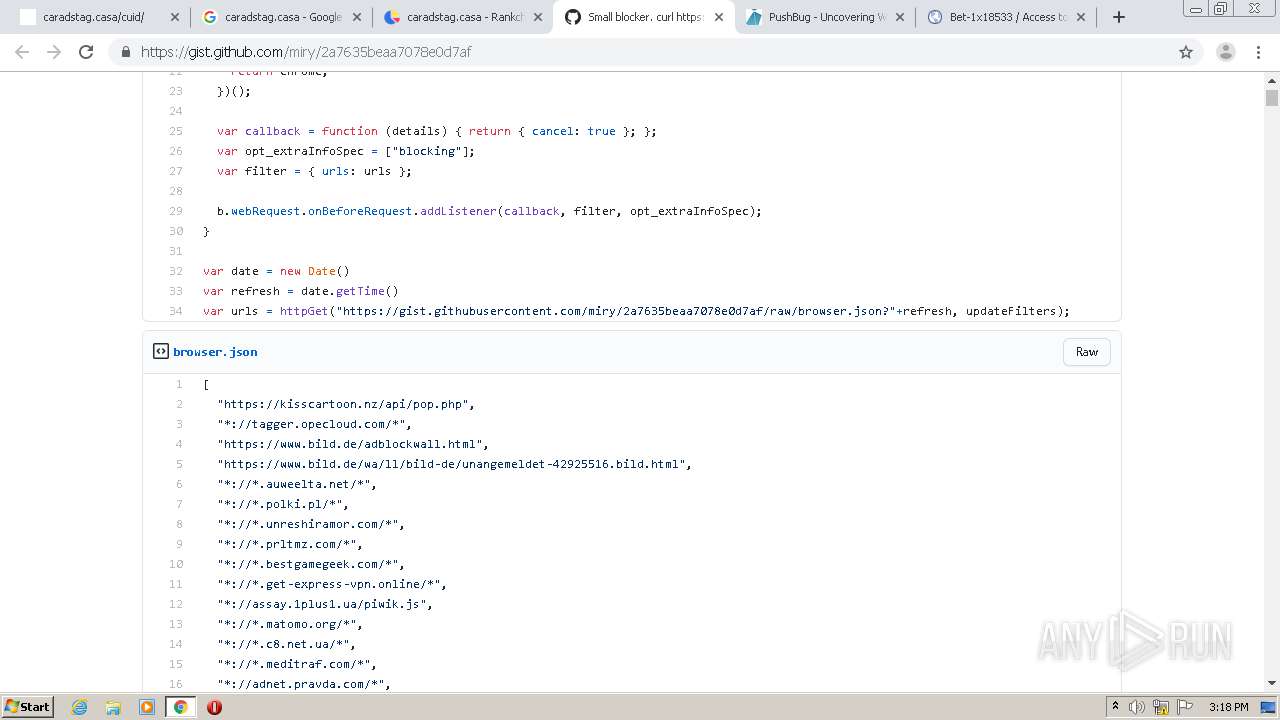Click the httpGet githubusercontent URL string
Screen dimensions: 1280x720
coord(615,311)
